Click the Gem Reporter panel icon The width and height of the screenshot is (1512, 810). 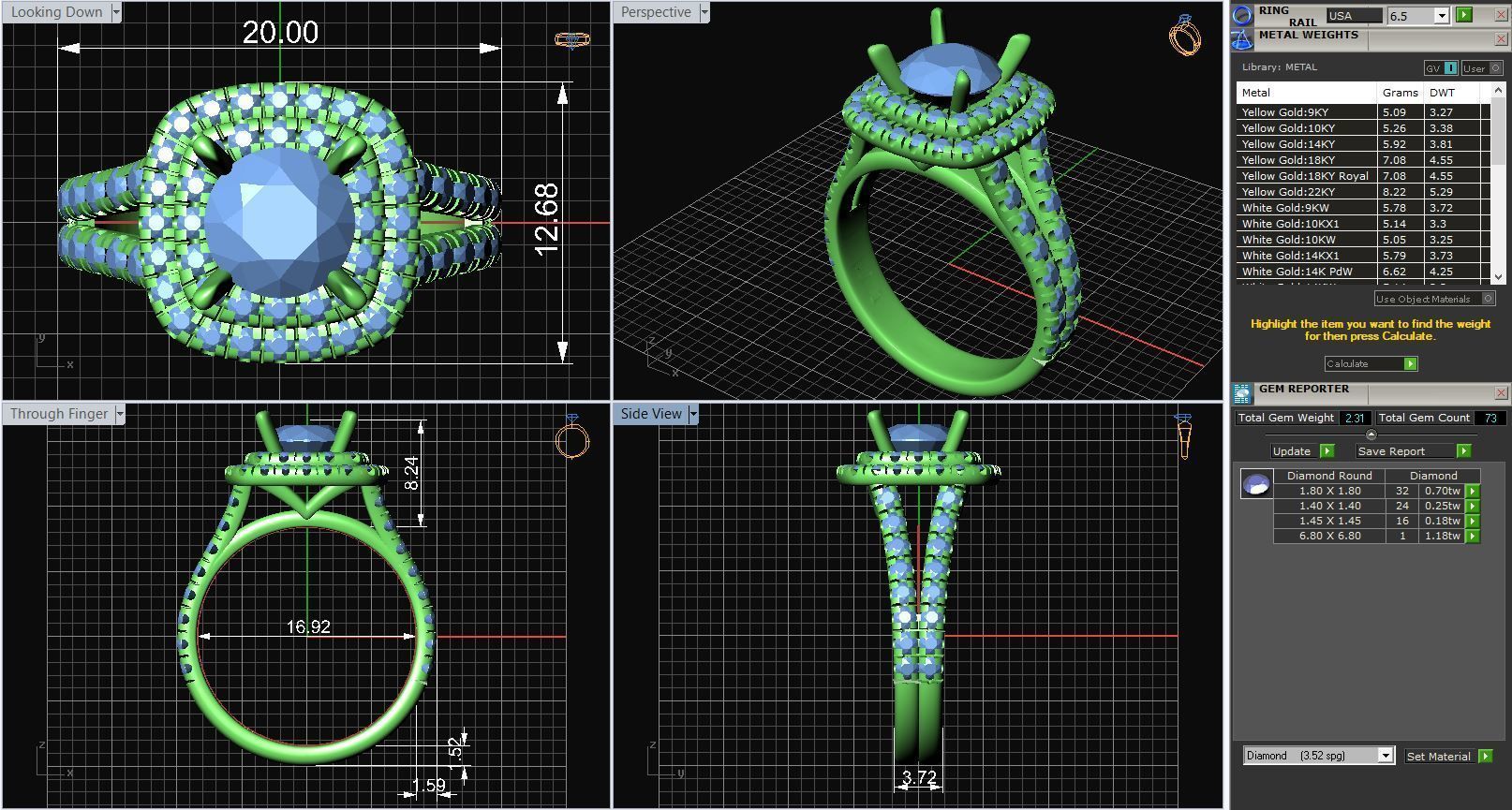(1242, 393)
